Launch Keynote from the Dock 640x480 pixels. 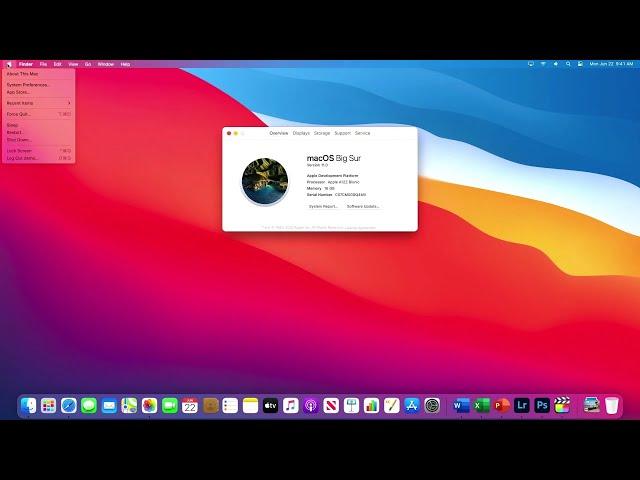click(351, 405)
